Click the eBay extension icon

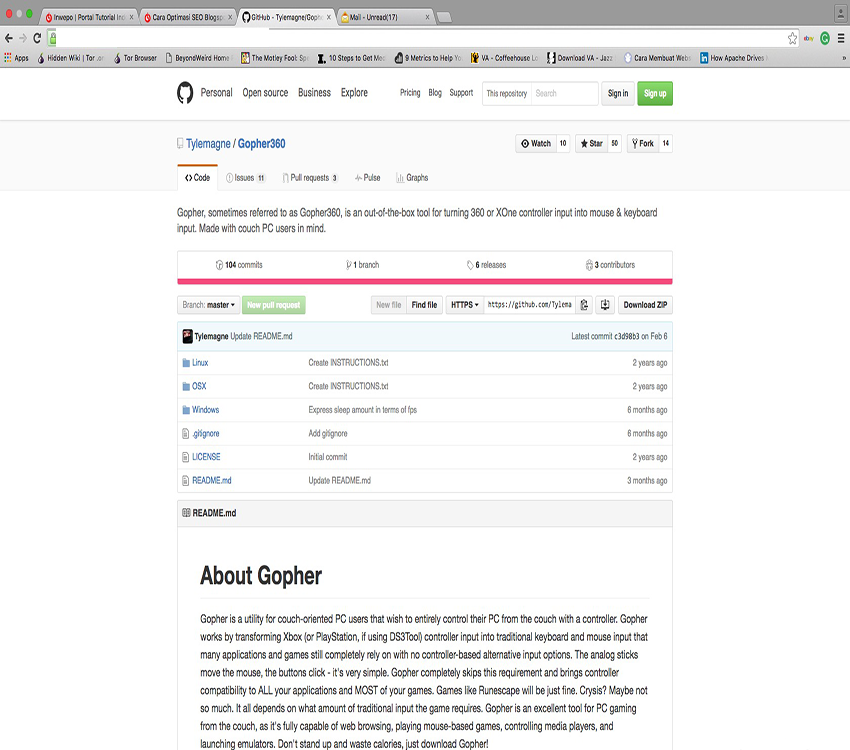point(808,38)
